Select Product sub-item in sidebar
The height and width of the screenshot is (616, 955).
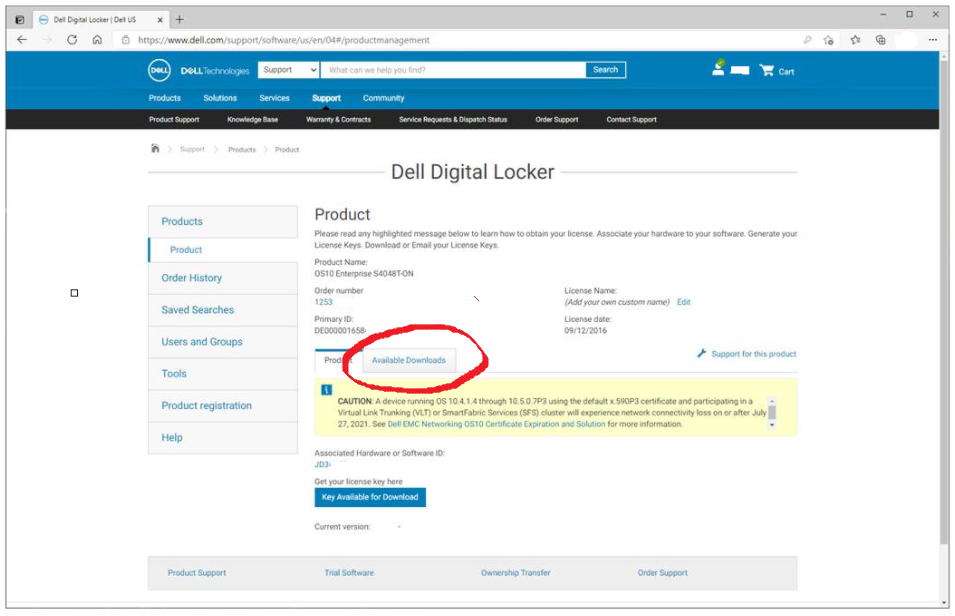pyautogui.click(x=223, y=250)
